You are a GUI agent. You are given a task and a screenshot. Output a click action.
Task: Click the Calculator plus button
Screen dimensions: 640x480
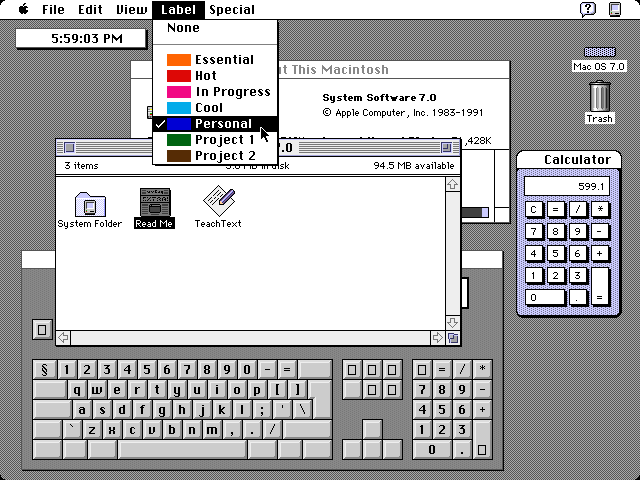pos(600,253)
